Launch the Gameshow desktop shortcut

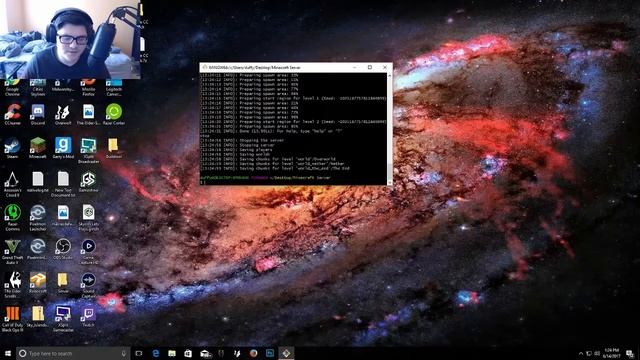(x=88, y=182)
